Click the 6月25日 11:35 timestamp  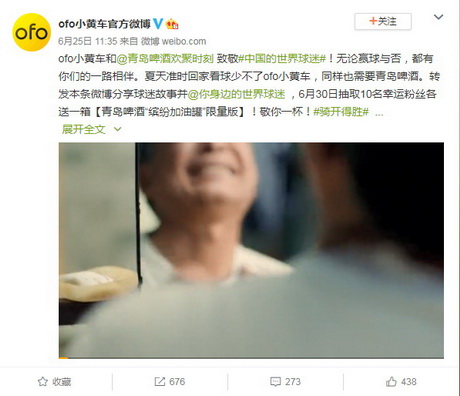click(88, 41)
